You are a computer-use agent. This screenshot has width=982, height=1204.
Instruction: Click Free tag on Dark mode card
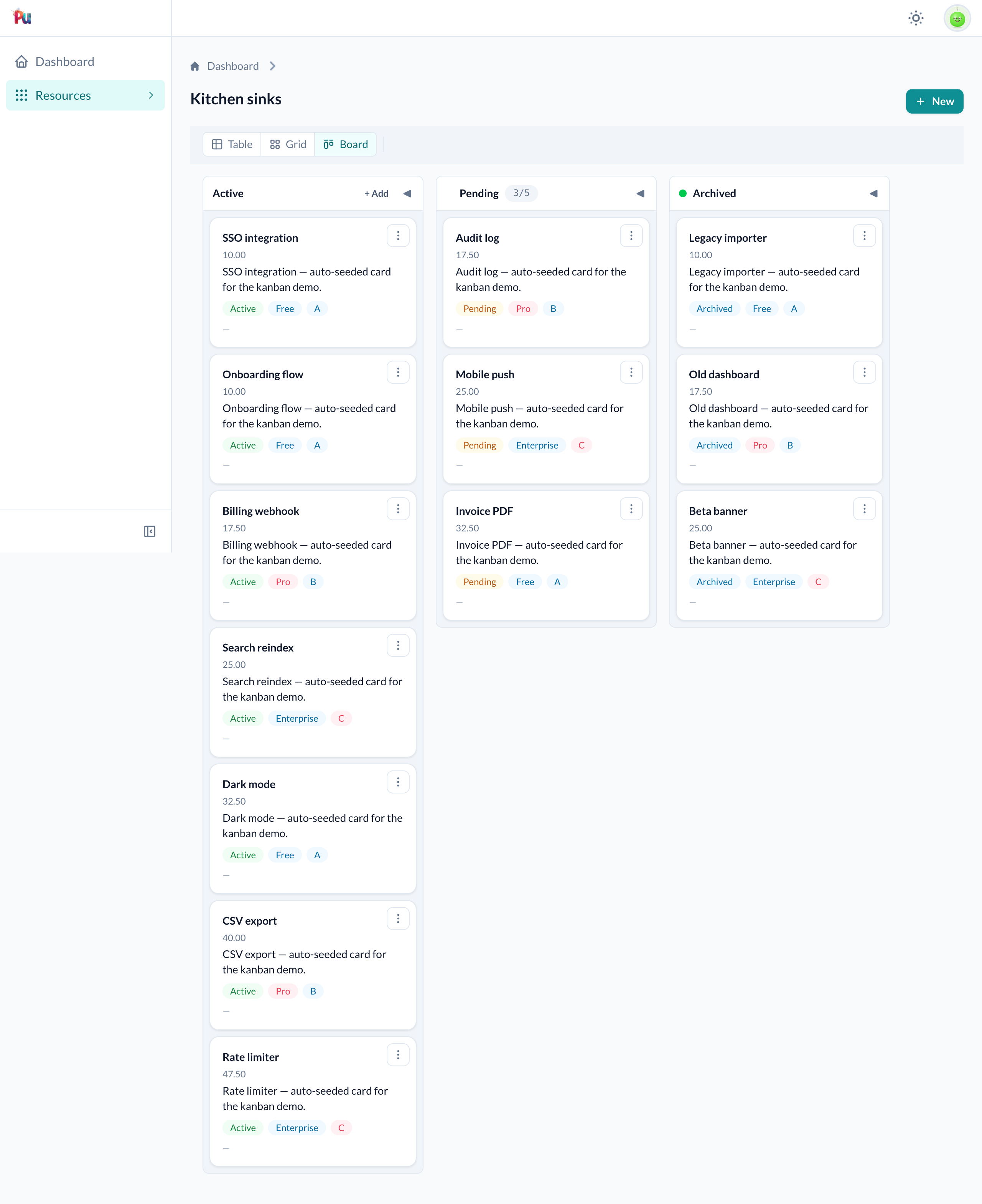[285, 856]
